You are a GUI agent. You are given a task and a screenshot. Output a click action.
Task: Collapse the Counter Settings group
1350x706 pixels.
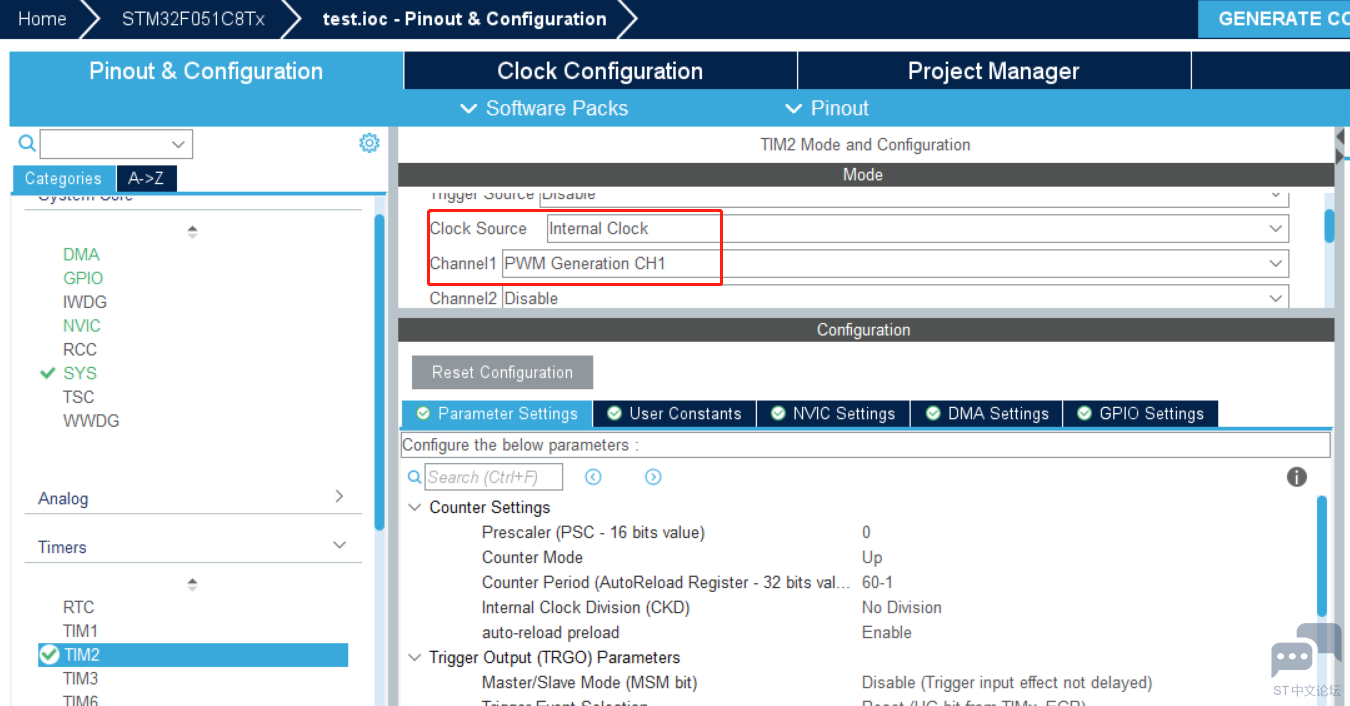[x=414, y=507]
